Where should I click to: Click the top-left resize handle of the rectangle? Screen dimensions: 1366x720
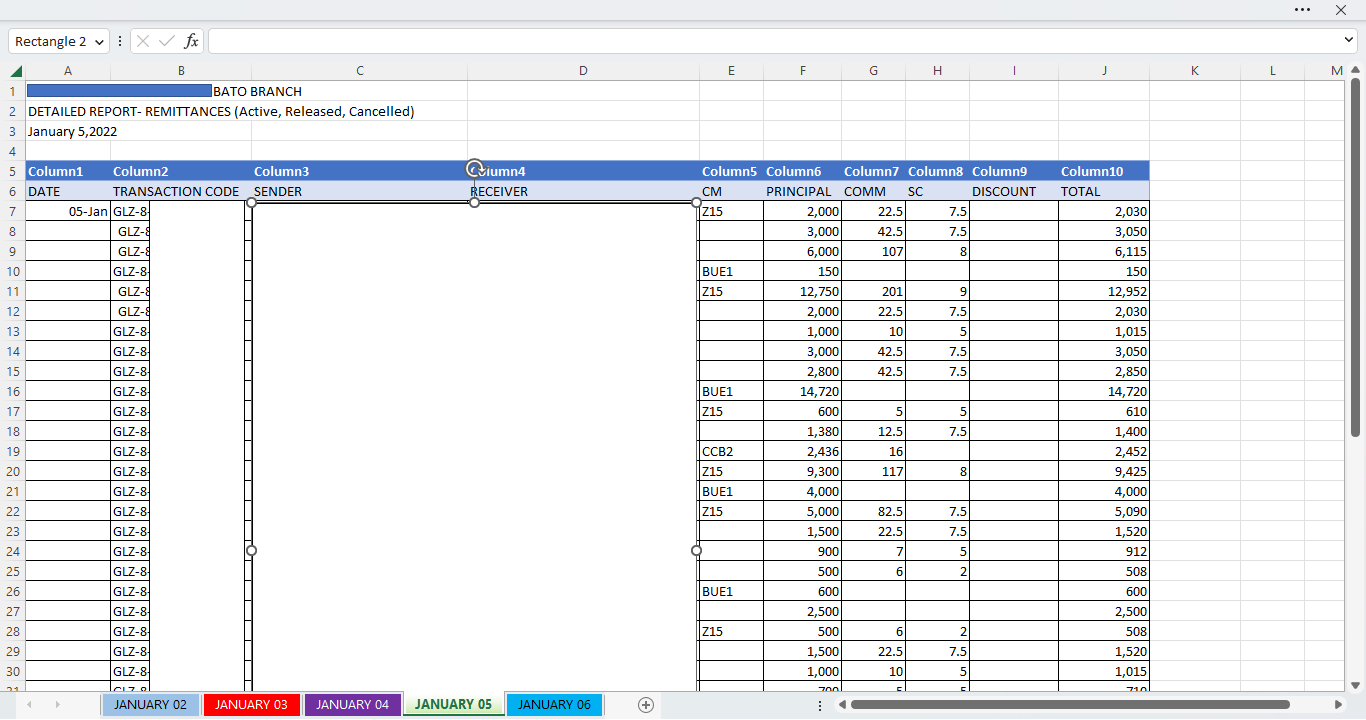[x=251, y=202]
